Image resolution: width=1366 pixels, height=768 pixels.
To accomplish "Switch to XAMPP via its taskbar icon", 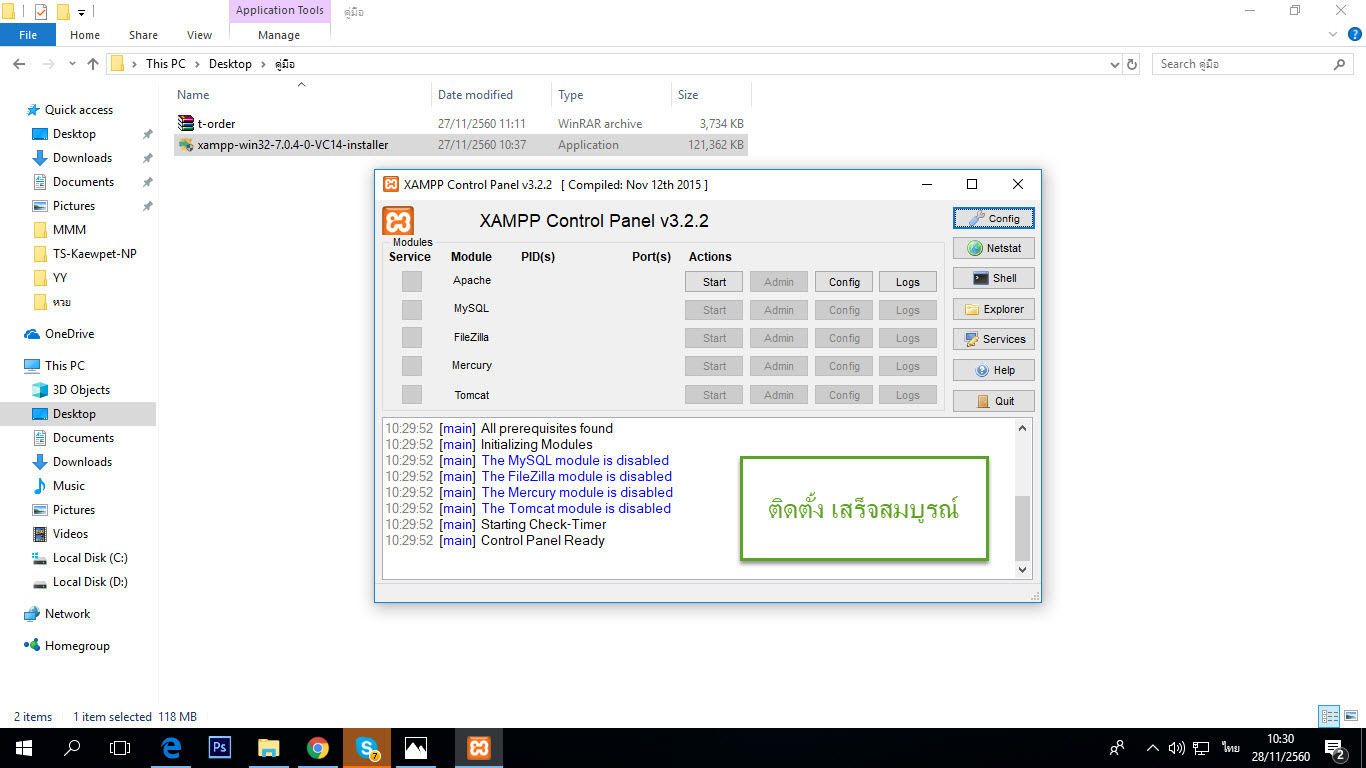I will 479,748.
